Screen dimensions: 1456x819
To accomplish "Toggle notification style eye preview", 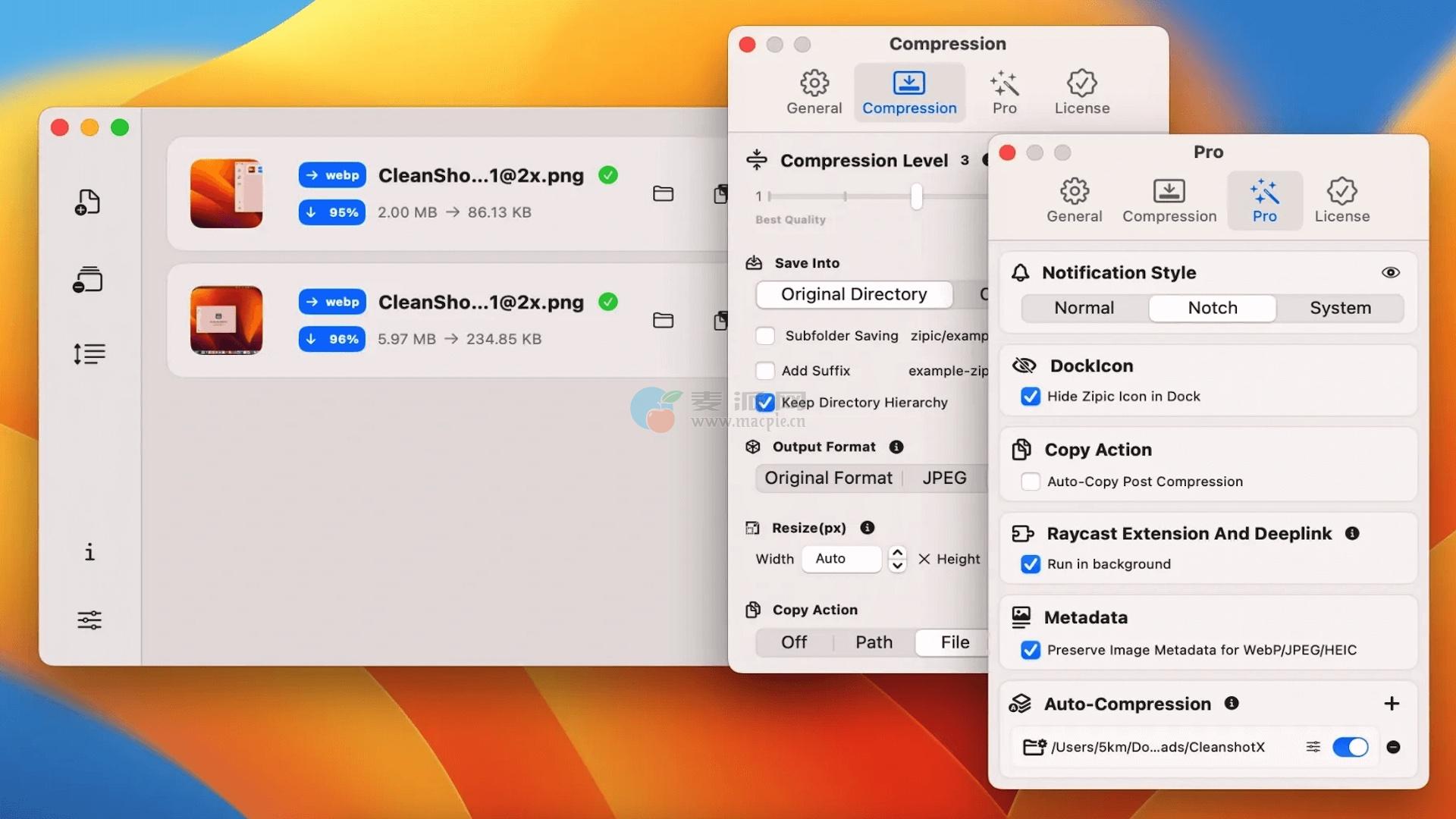I will (1391, 272).
